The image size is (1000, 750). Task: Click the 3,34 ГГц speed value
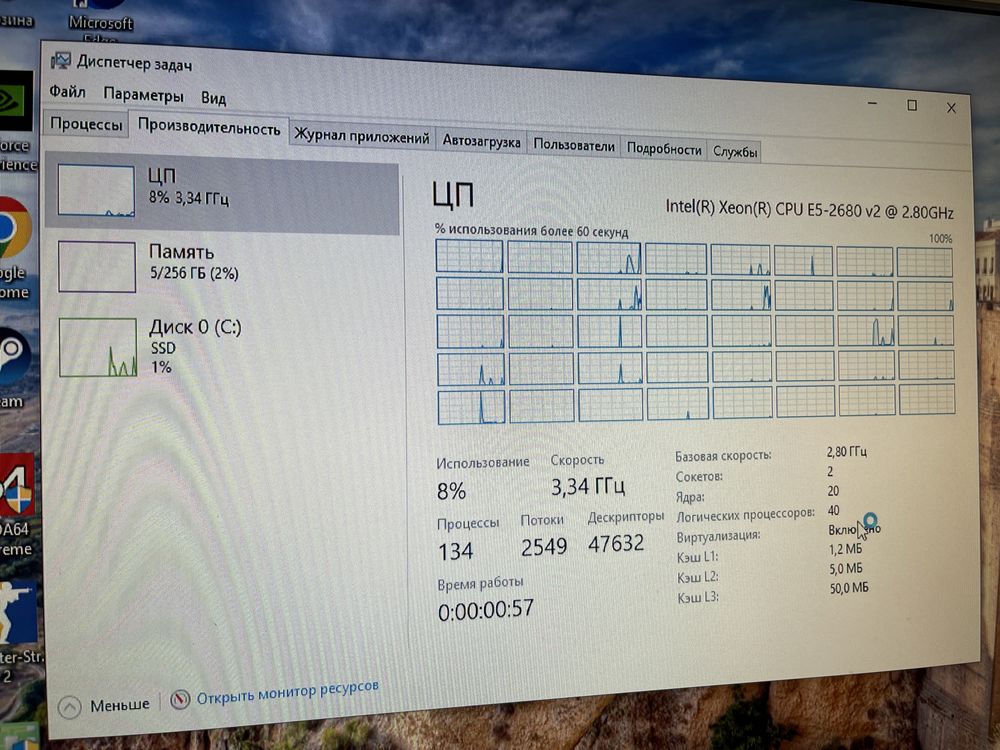[587, 487]
